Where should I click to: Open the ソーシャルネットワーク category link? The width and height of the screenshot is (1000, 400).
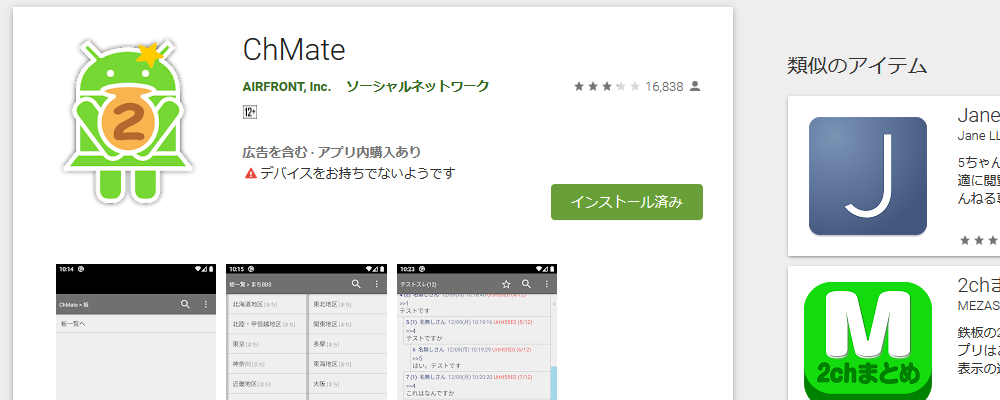tap(417, 87)
